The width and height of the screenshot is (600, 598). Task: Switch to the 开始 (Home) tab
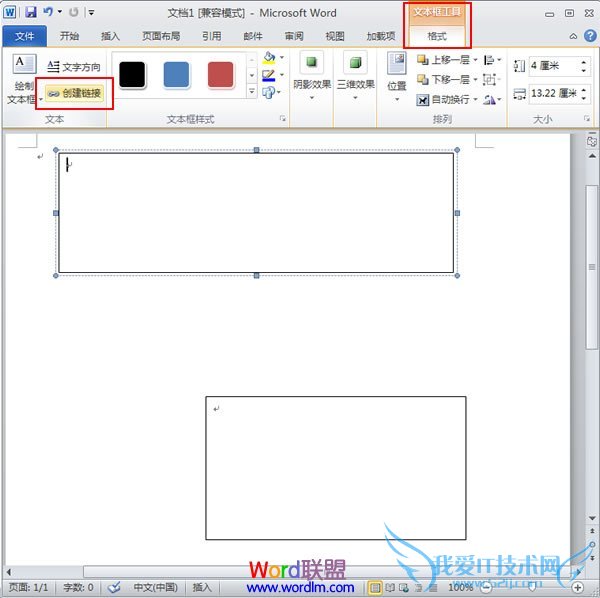(69, 36)
